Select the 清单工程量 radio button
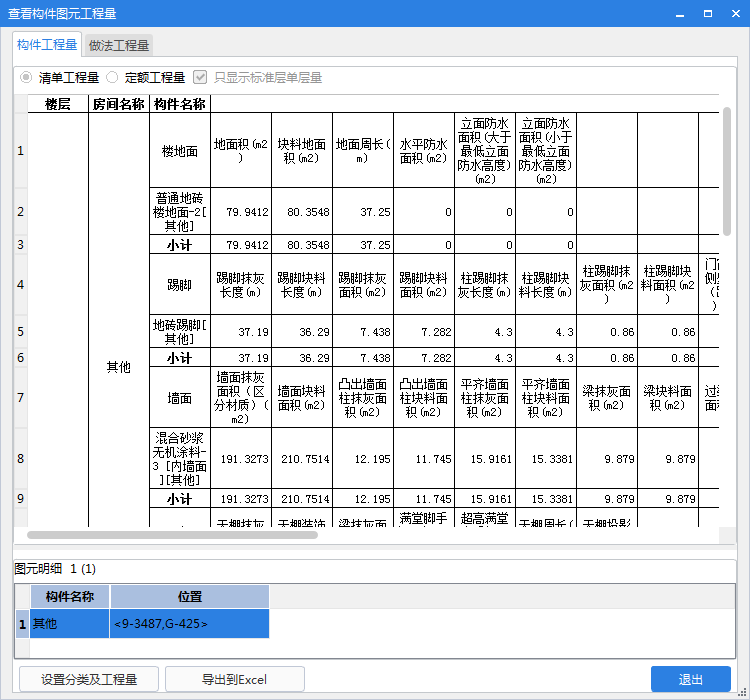The image size is (750, 700). pos(26,77)
